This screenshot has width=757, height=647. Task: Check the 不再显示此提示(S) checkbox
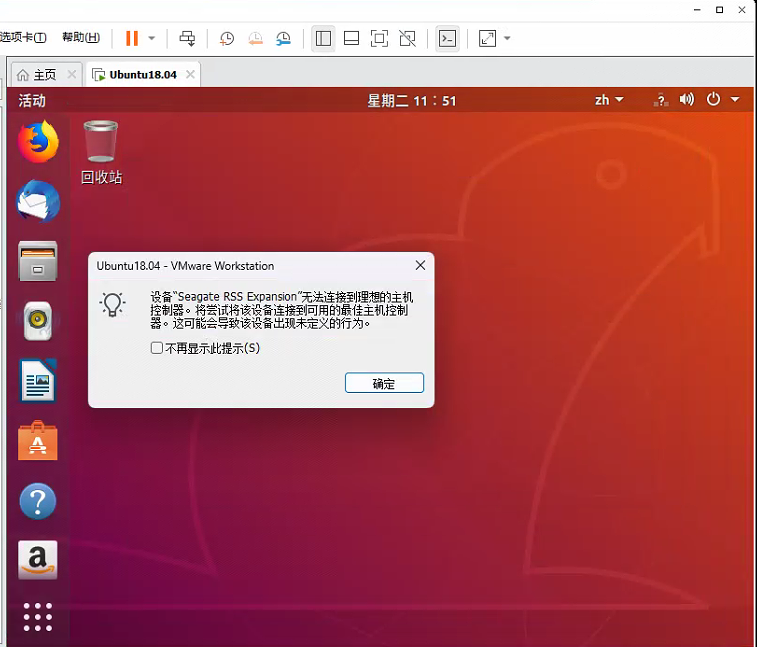click(x=156, y=348)
